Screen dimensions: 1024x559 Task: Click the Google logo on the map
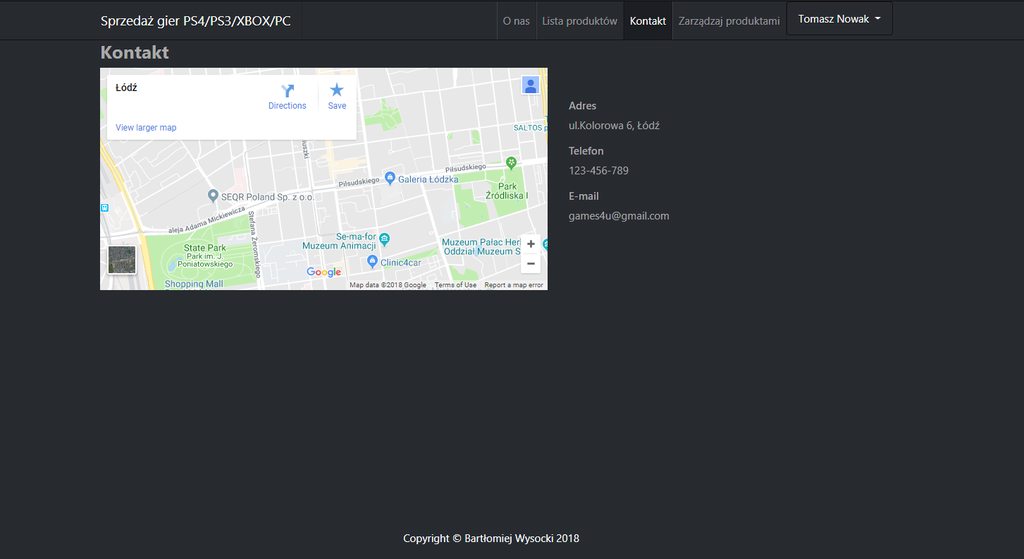click(324, 272)
